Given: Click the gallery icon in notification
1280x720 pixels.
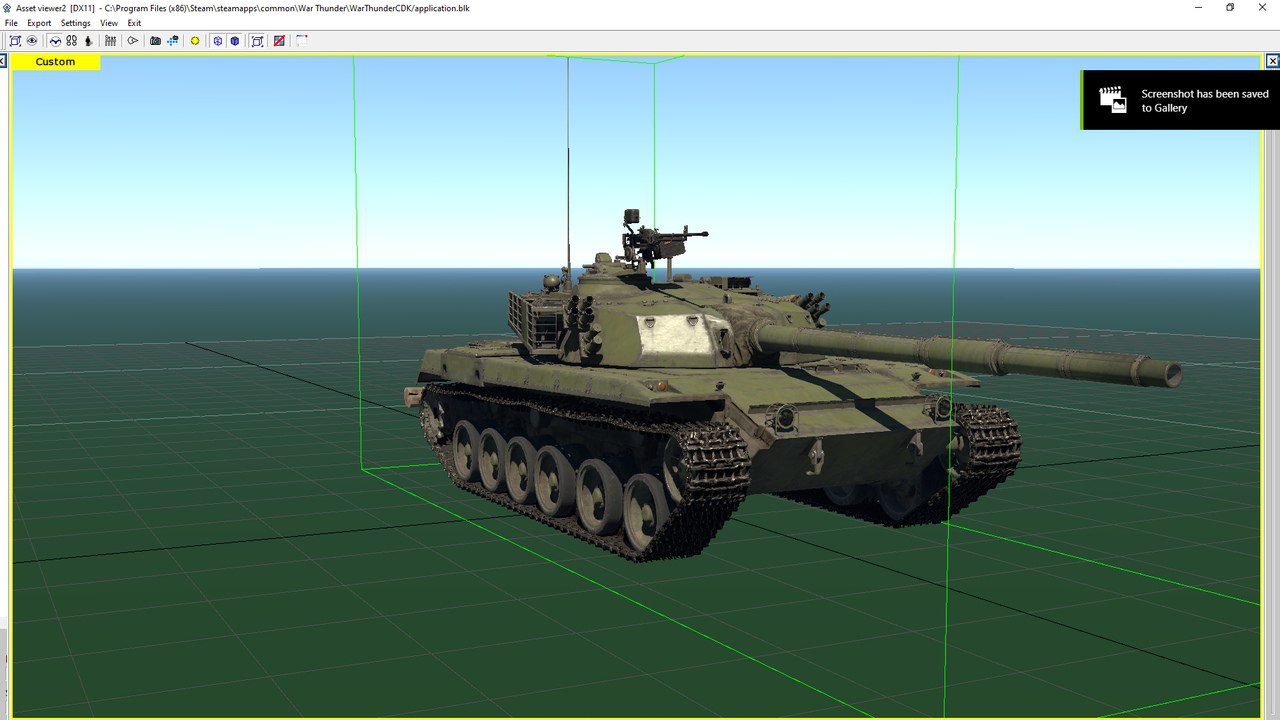Looking at the screenshot, I should click(1112, 99).
